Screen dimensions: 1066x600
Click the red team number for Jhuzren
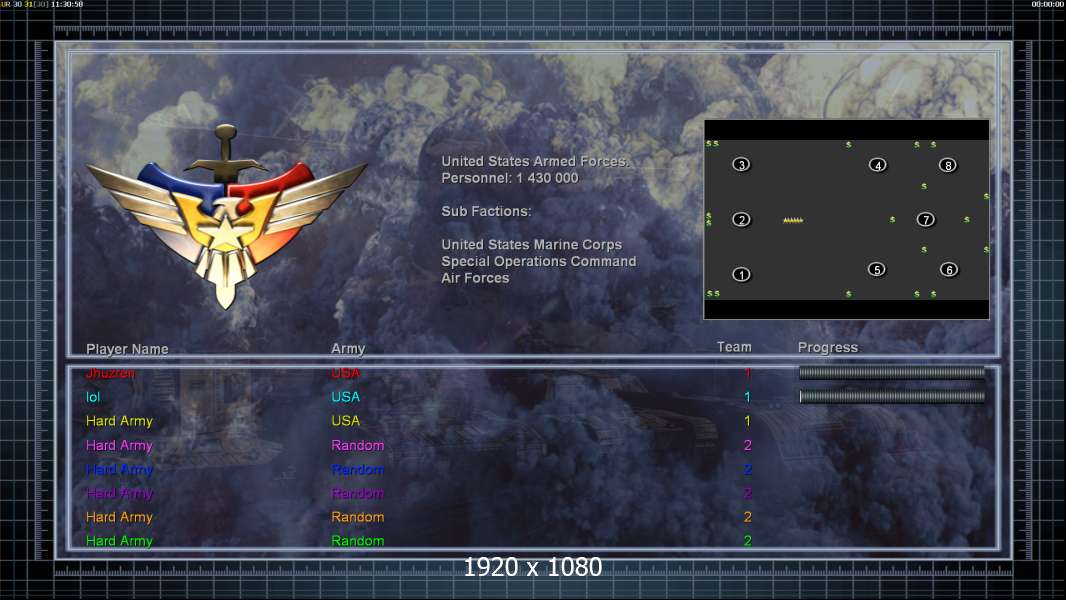(747, 372)
